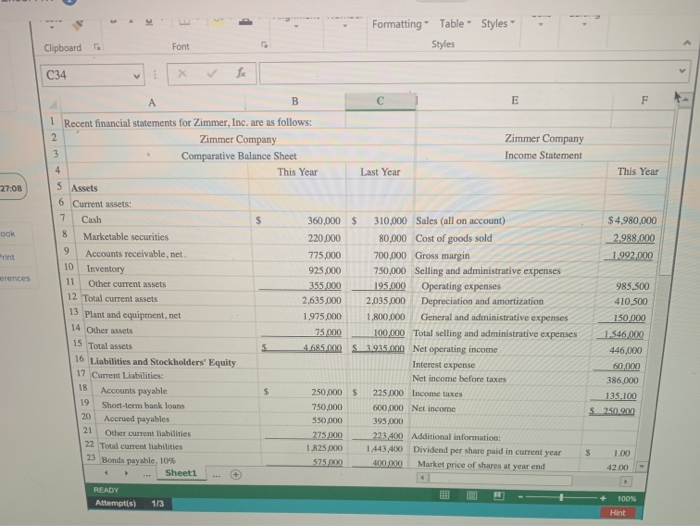The height and width of the screenshot is (526, 700).
Task: Select column A header
Action: [152, 103]
